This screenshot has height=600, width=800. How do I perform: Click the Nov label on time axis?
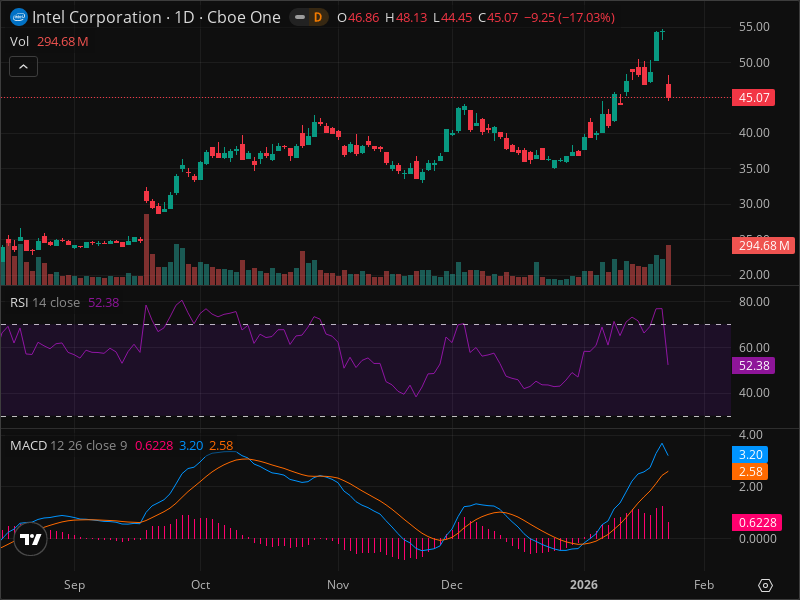[338, 585]
